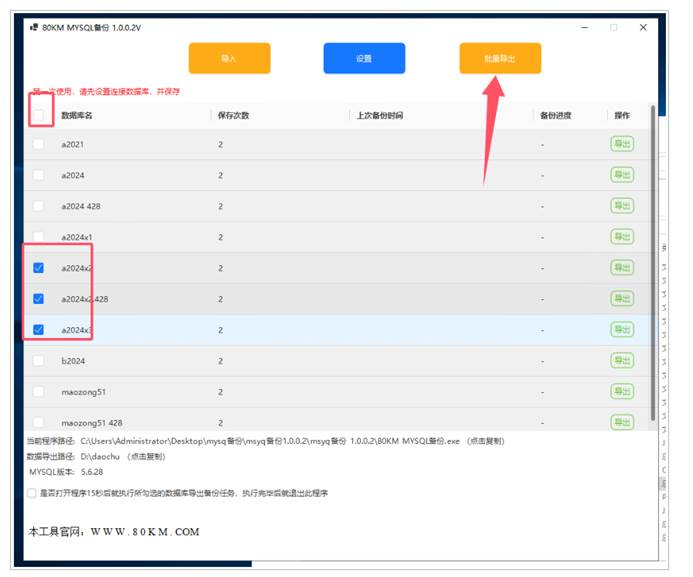Click the 备份进度 column header

(x=556, y=115)
